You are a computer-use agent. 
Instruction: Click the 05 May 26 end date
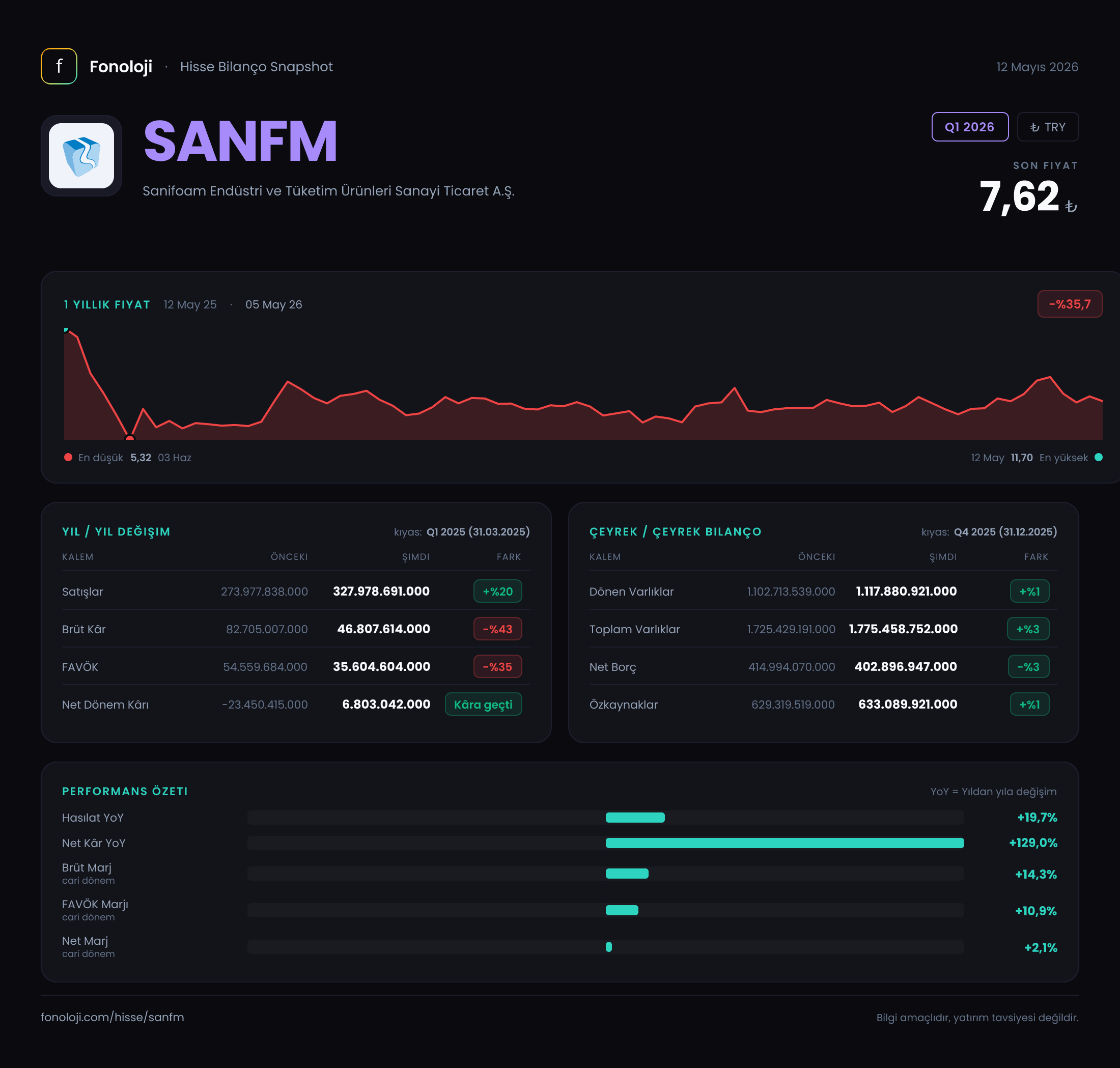pos(273,304)
